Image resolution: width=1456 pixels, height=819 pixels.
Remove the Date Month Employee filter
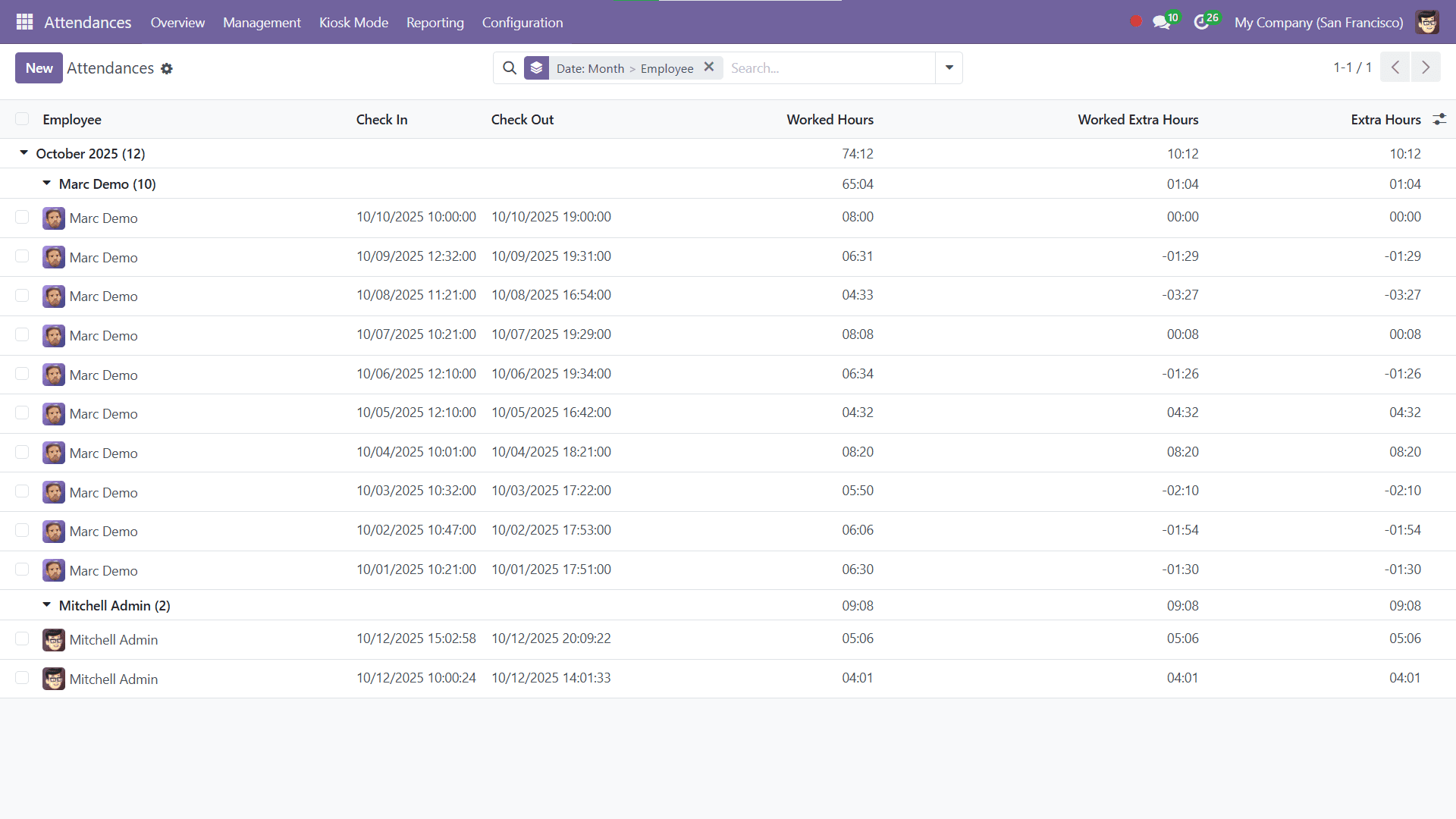[709, 67]
